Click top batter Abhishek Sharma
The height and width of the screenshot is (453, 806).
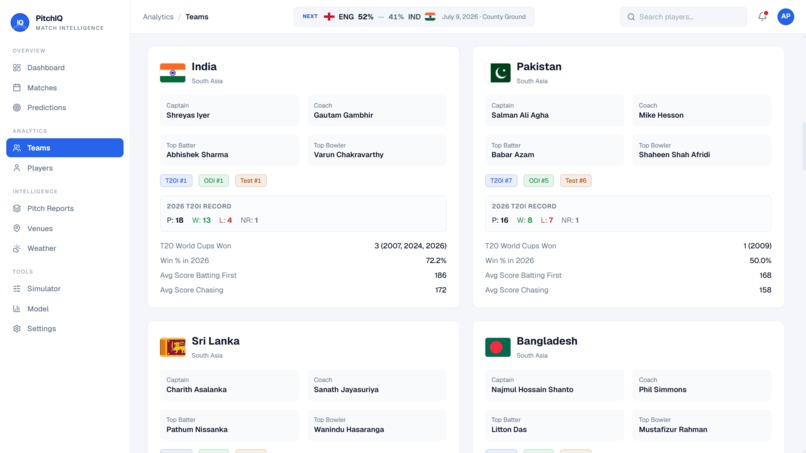[x=197, y=155]
